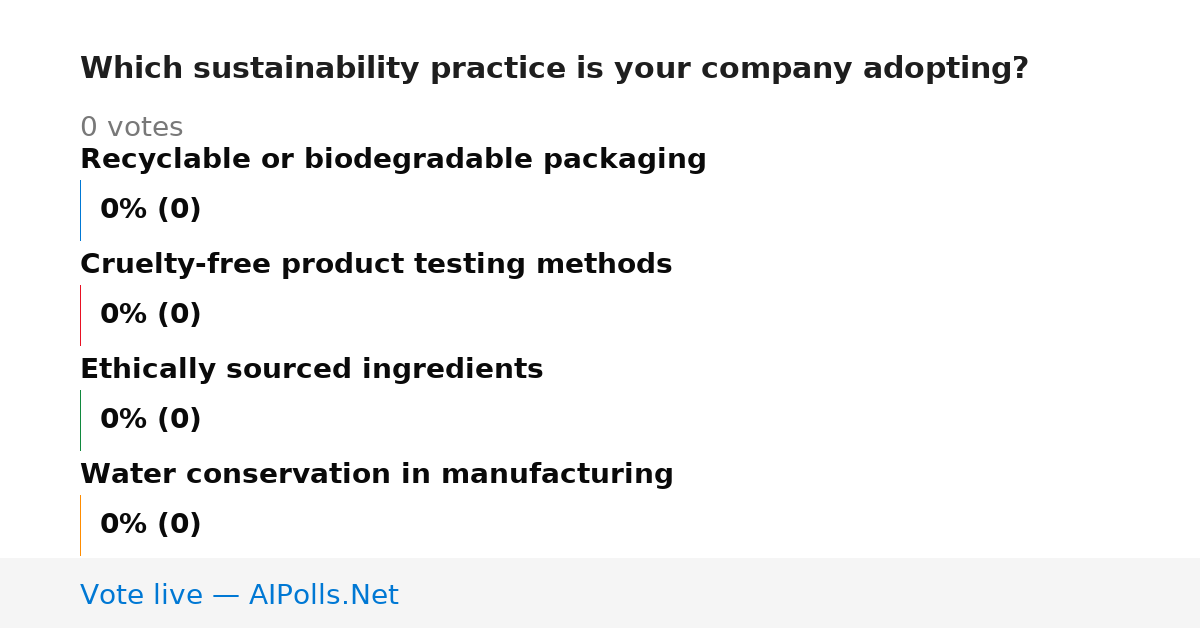Click the blue bar for recyclable packaging
Screen dimensions: 1200x628
coord(80,210)
